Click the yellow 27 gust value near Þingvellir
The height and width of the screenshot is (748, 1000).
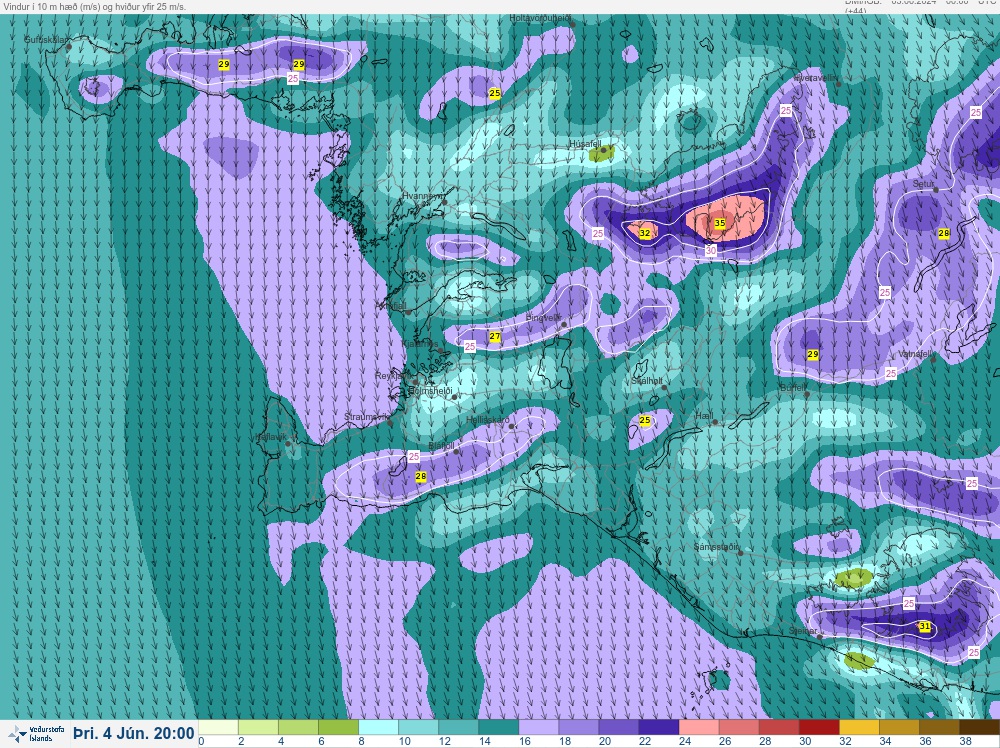pos(495,337)
